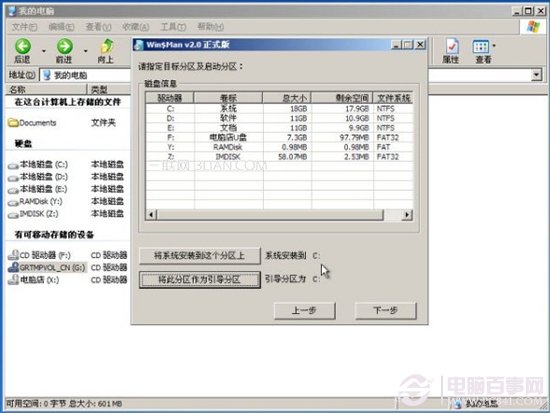Click 名称 column header in My Computer
This screenshot has width=550, height=413.
(46, 89)
